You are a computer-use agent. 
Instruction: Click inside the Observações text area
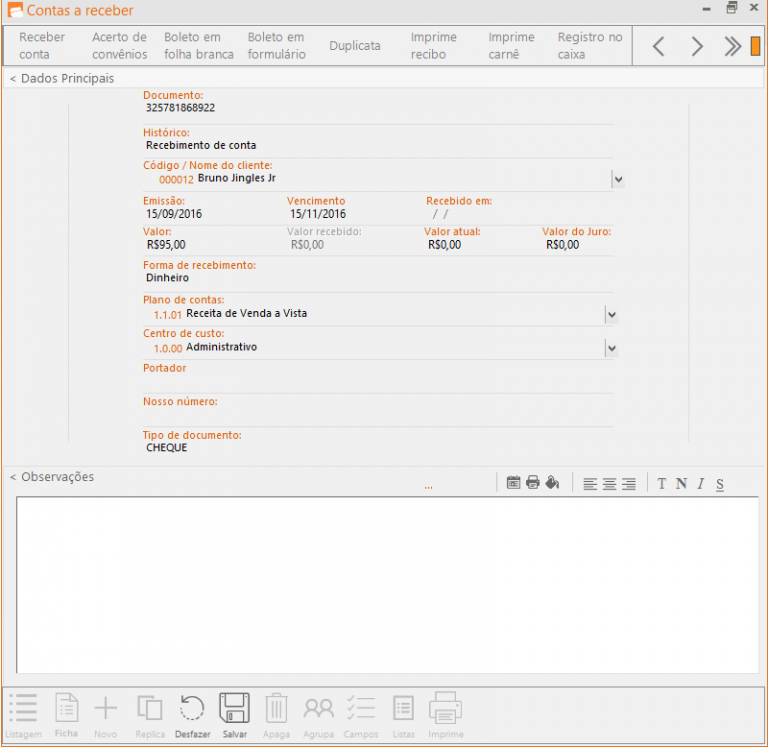point(387,585)
